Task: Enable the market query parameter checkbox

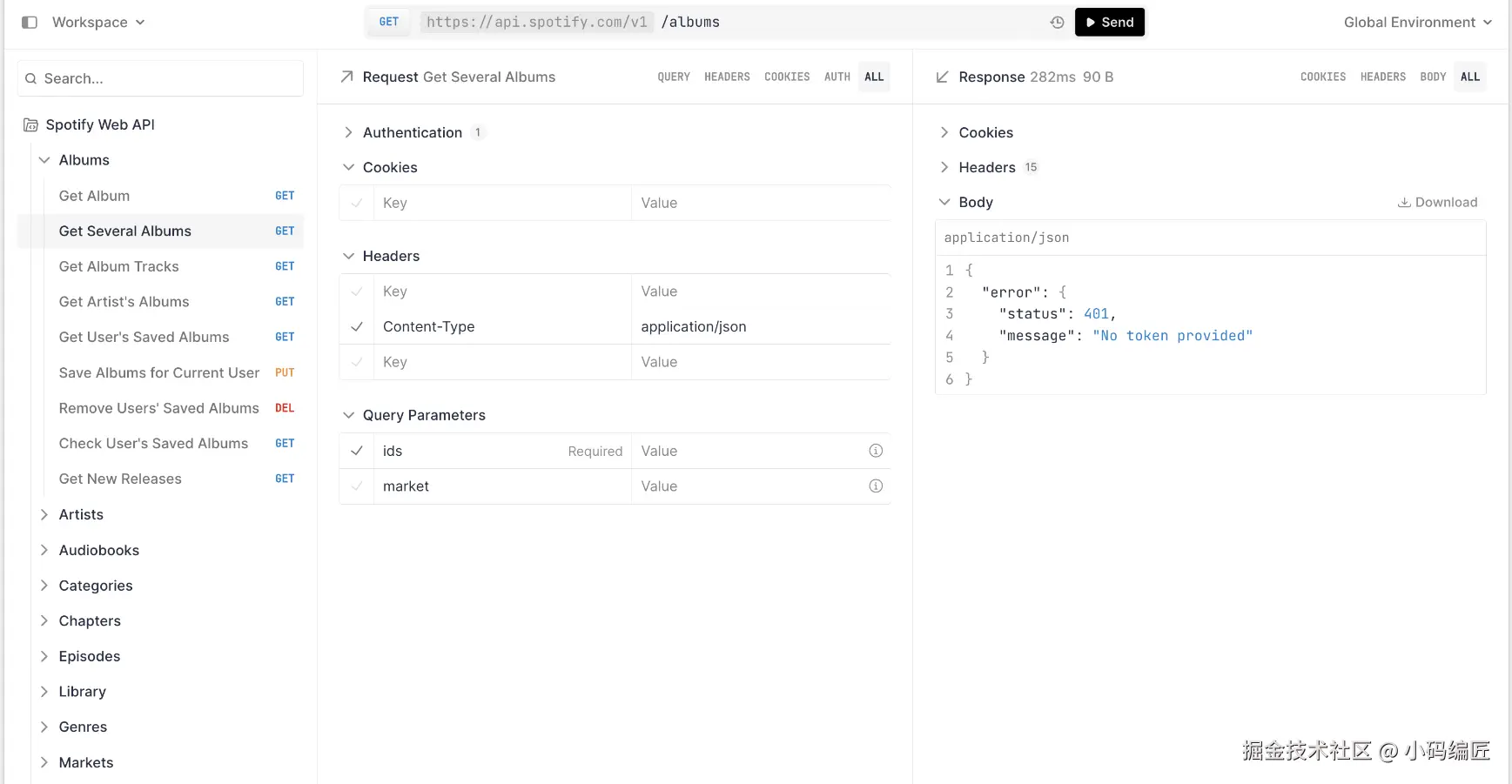Action: coord(357,486)
